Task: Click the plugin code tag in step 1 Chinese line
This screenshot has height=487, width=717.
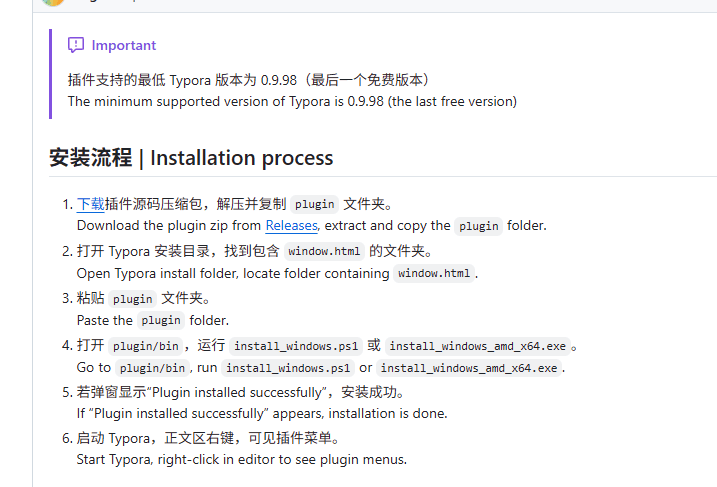Action: coord(315,204)
